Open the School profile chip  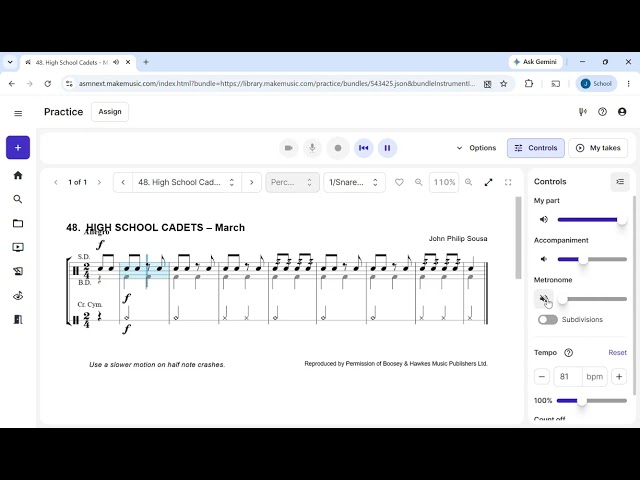tap(596, 84)
